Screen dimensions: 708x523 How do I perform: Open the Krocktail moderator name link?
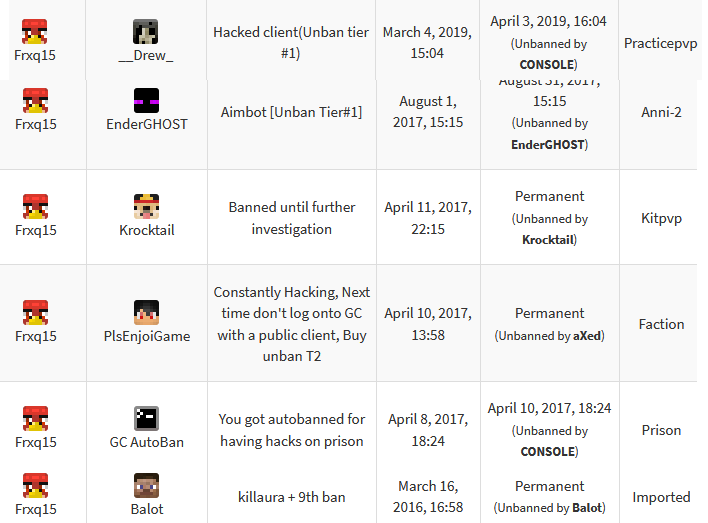click(147, 230)
